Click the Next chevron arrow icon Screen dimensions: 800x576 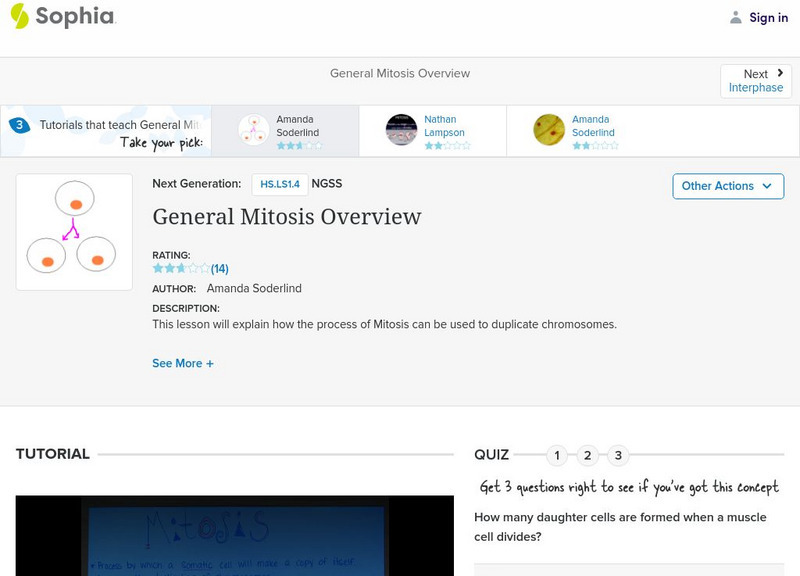coord(780,73)
